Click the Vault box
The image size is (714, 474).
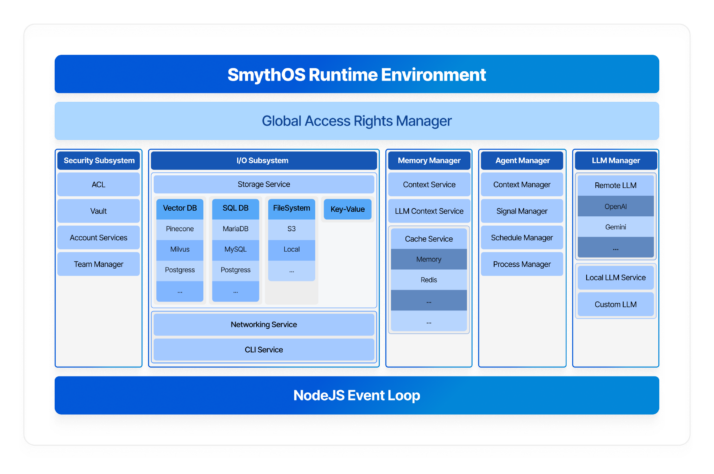point(99,211)
